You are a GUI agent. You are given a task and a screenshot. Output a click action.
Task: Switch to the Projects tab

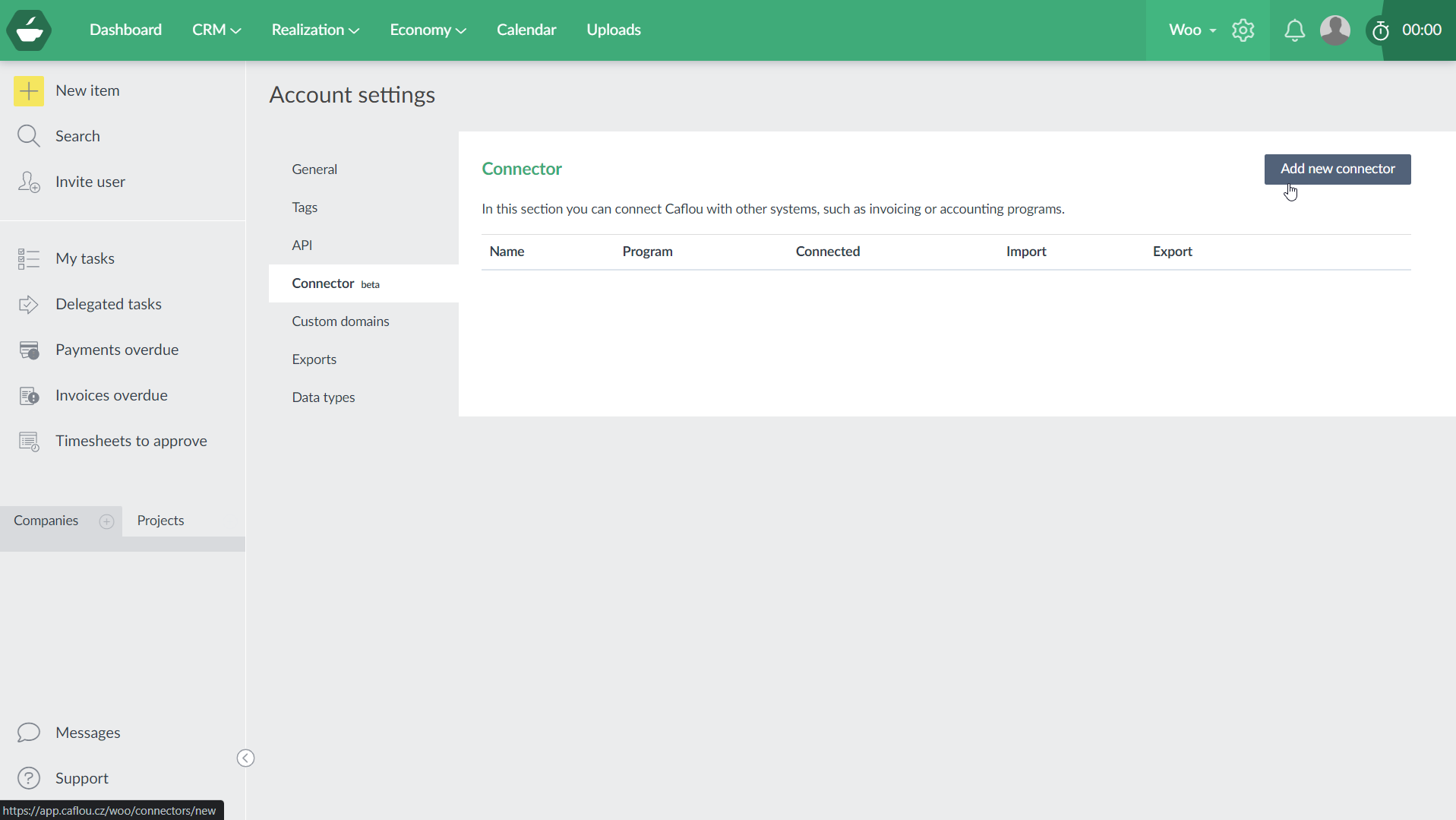coord(160,521)
